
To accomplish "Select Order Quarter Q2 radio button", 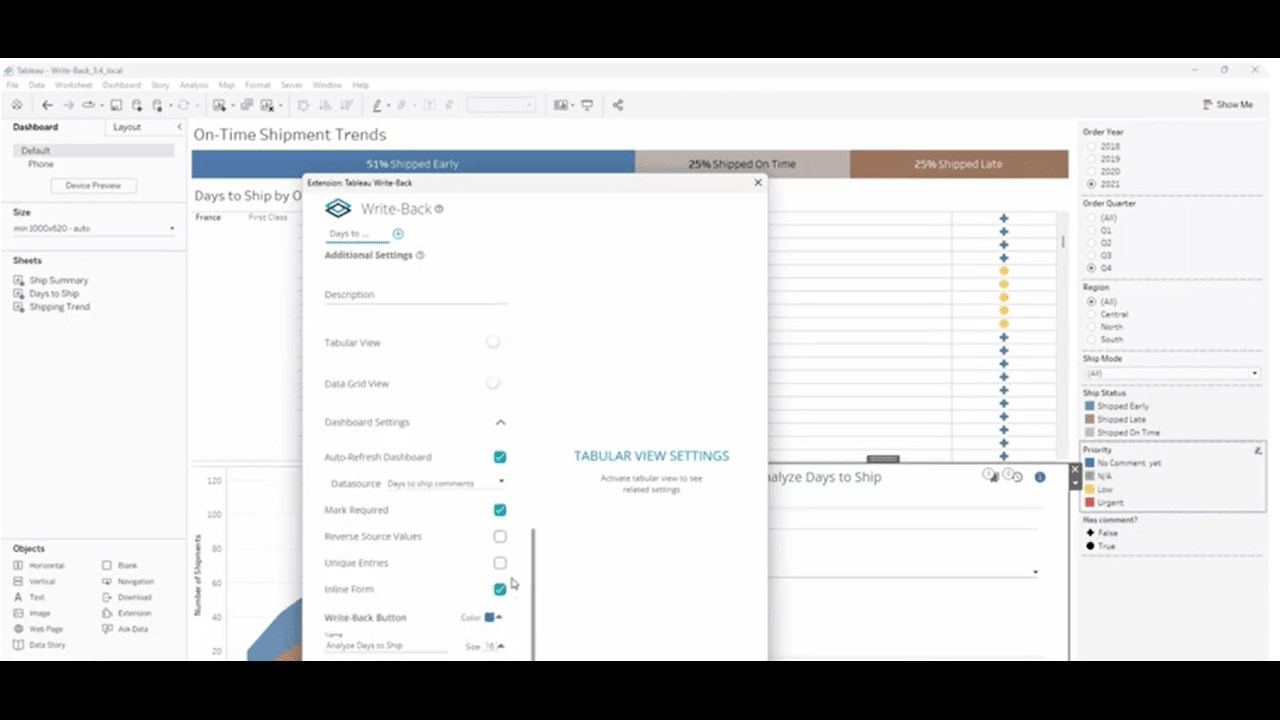I will click(x=1091, y=243).
